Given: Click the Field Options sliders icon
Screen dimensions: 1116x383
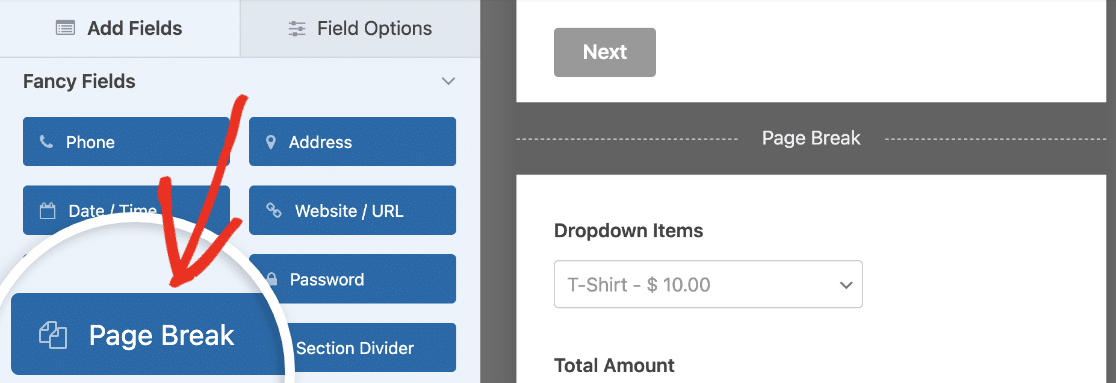Looking at the screenshot, I should pyautogui.click(x=297, y=28).
